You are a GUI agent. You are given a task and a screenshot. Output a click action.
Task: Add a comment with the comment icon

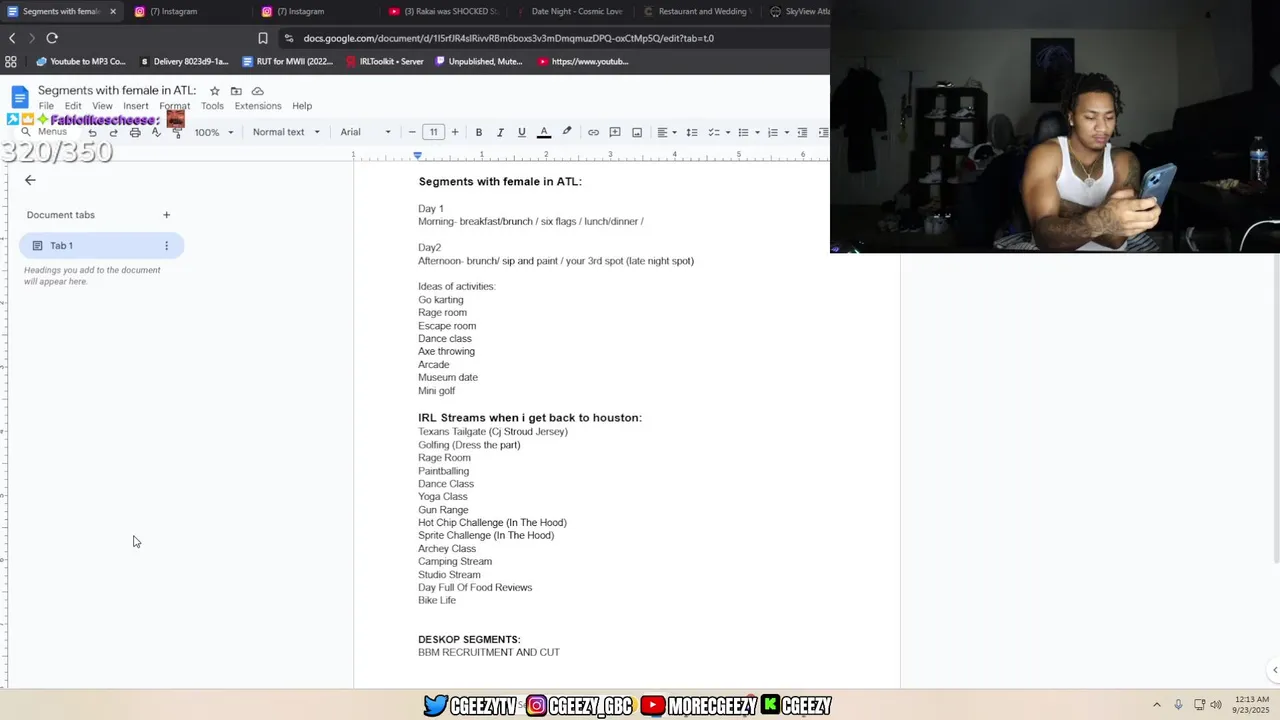click(615, 132)
